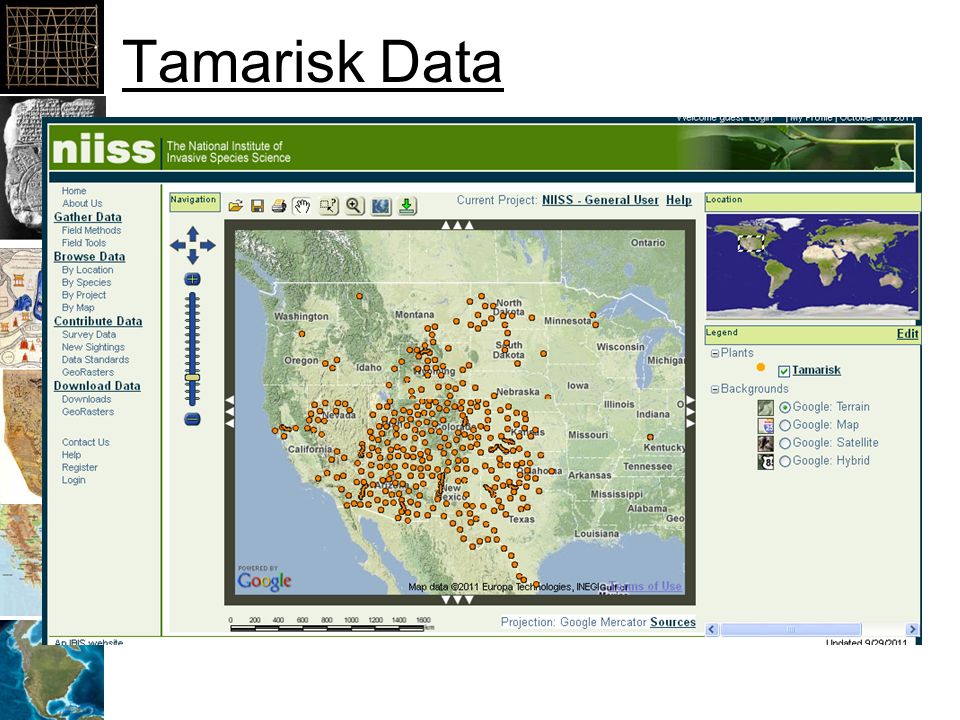The image size is (960, 720).
Task: Select the magnifier zoom-in tool
Action: [x=354, y=206]
